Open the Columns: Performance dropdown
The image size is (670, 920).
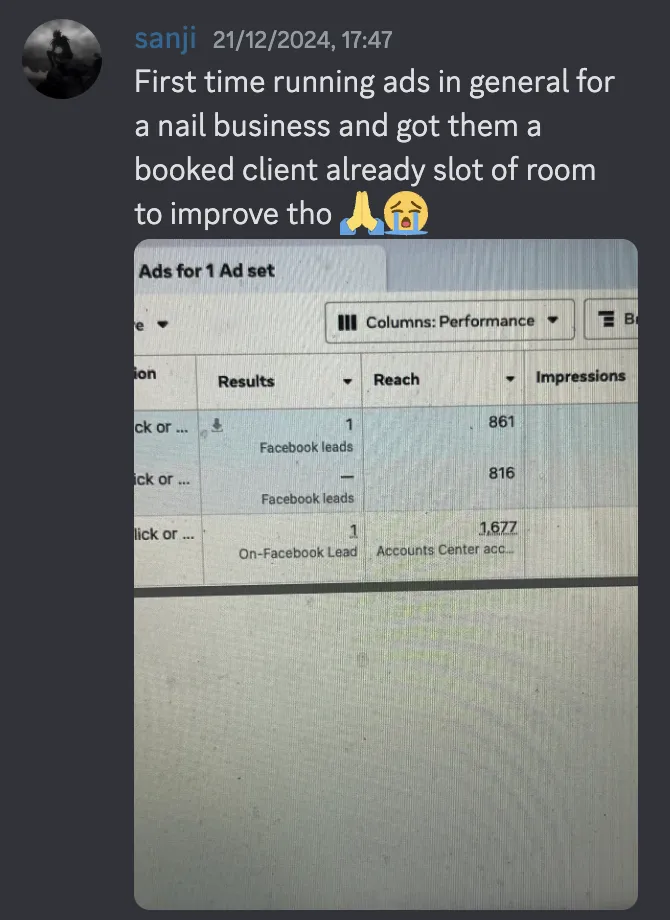coord(449,321)
